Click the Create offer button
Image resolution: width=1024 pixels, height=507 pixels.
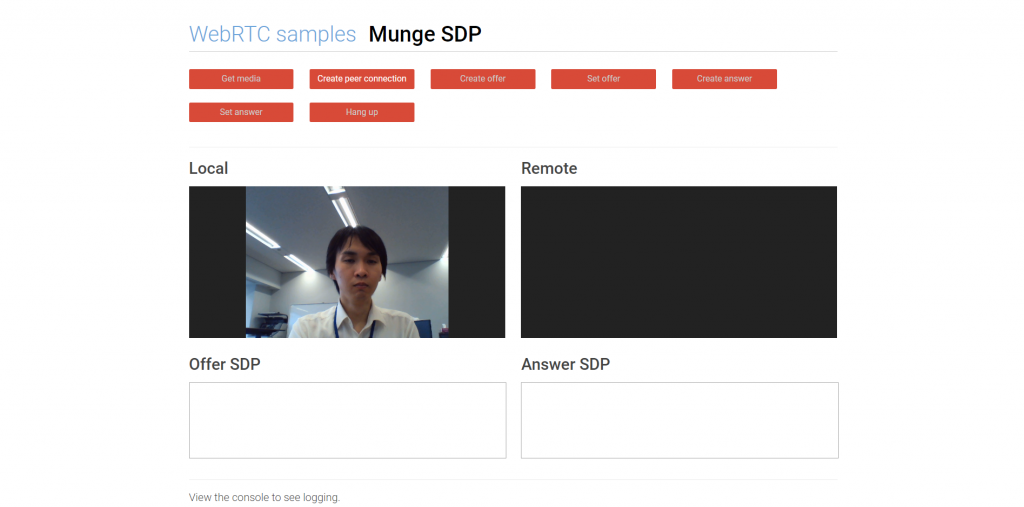pyautogui.click(x=483, y=79)
